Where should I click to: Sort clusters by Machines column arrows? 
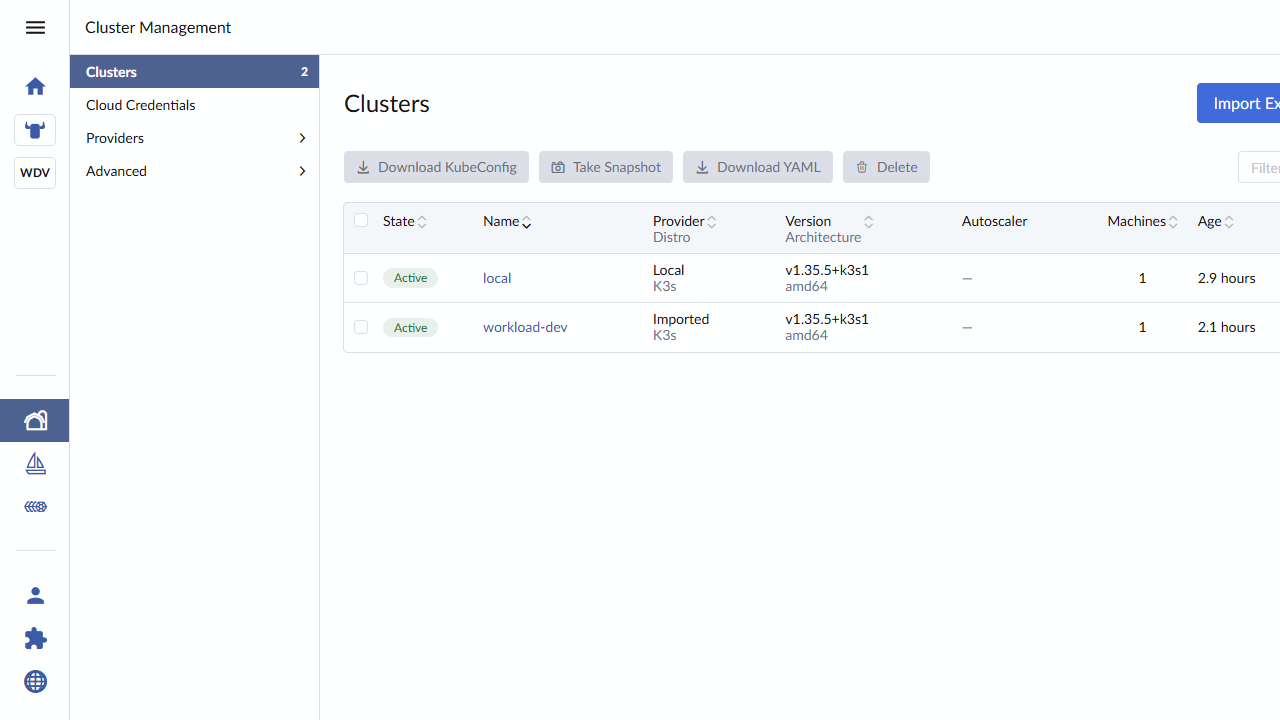click(x=1173, y=222)
